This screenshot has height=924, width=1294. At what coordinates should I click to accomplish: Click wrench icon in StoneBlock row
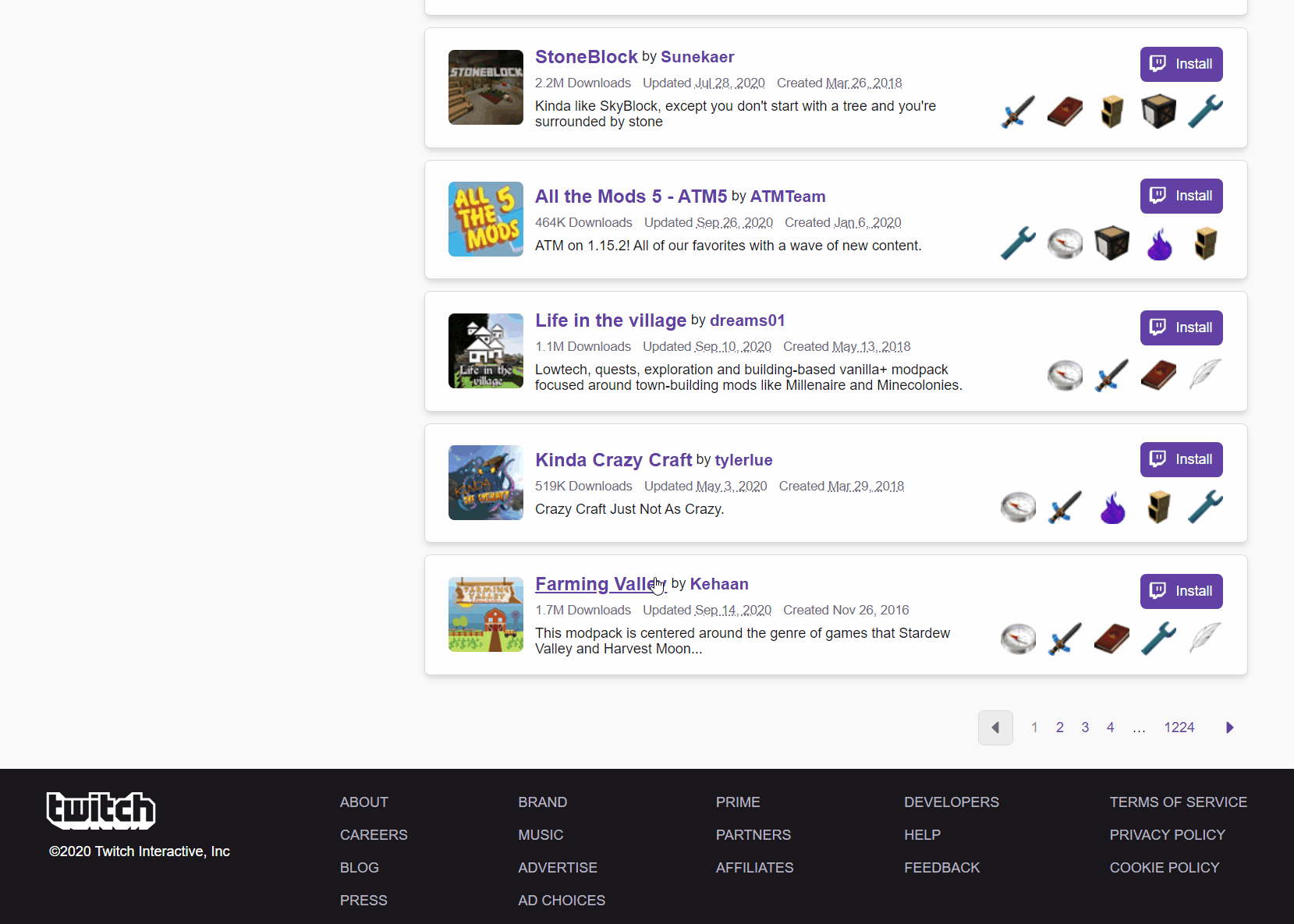1205,112
